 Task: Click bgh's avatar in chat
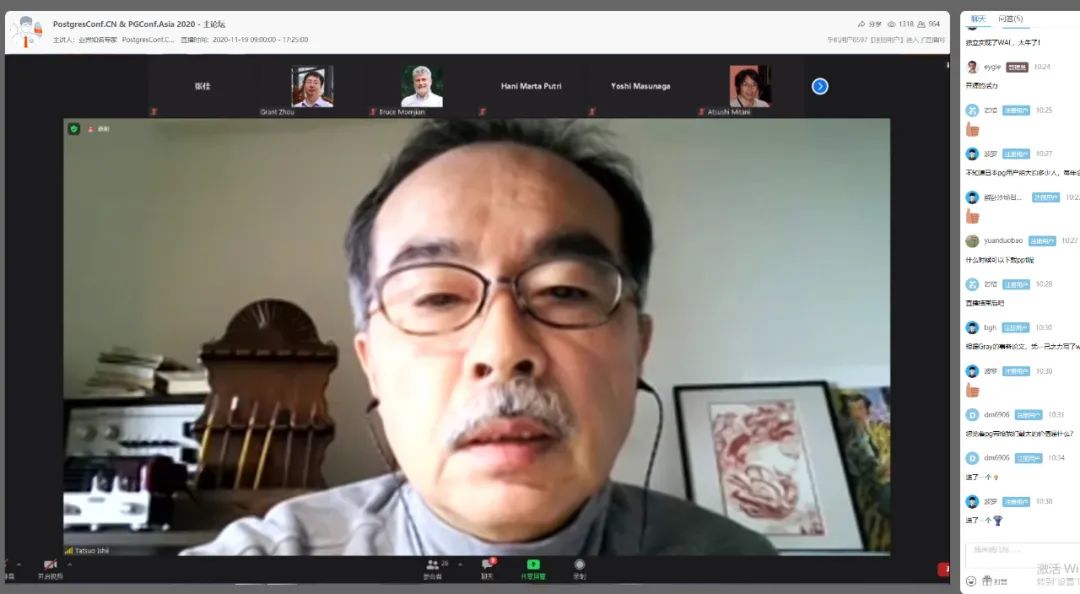(972, 327)
